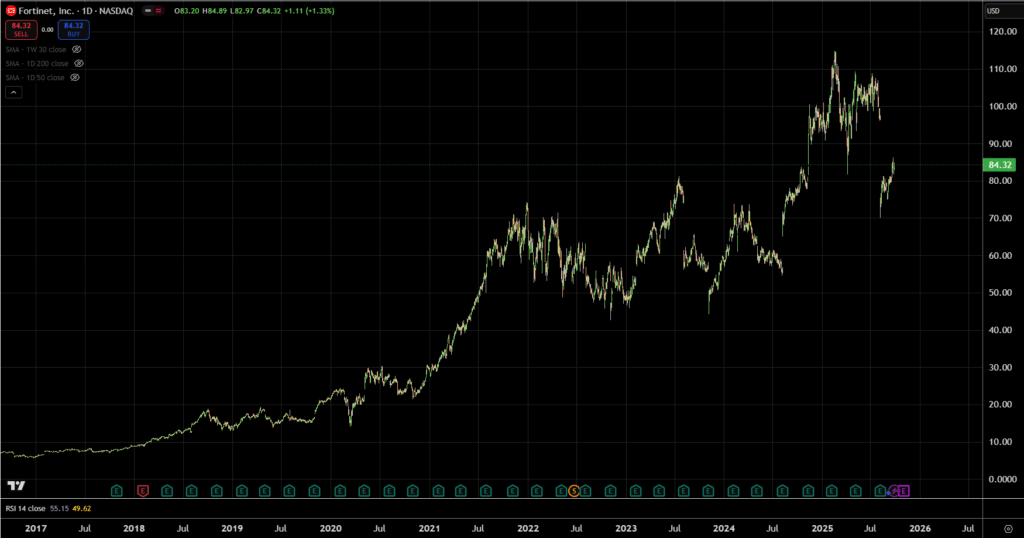The width and height of the screenshot is (1024, 538).
Task: Click the first green earnings marker in 2017
Action: (x=117, y=490)
